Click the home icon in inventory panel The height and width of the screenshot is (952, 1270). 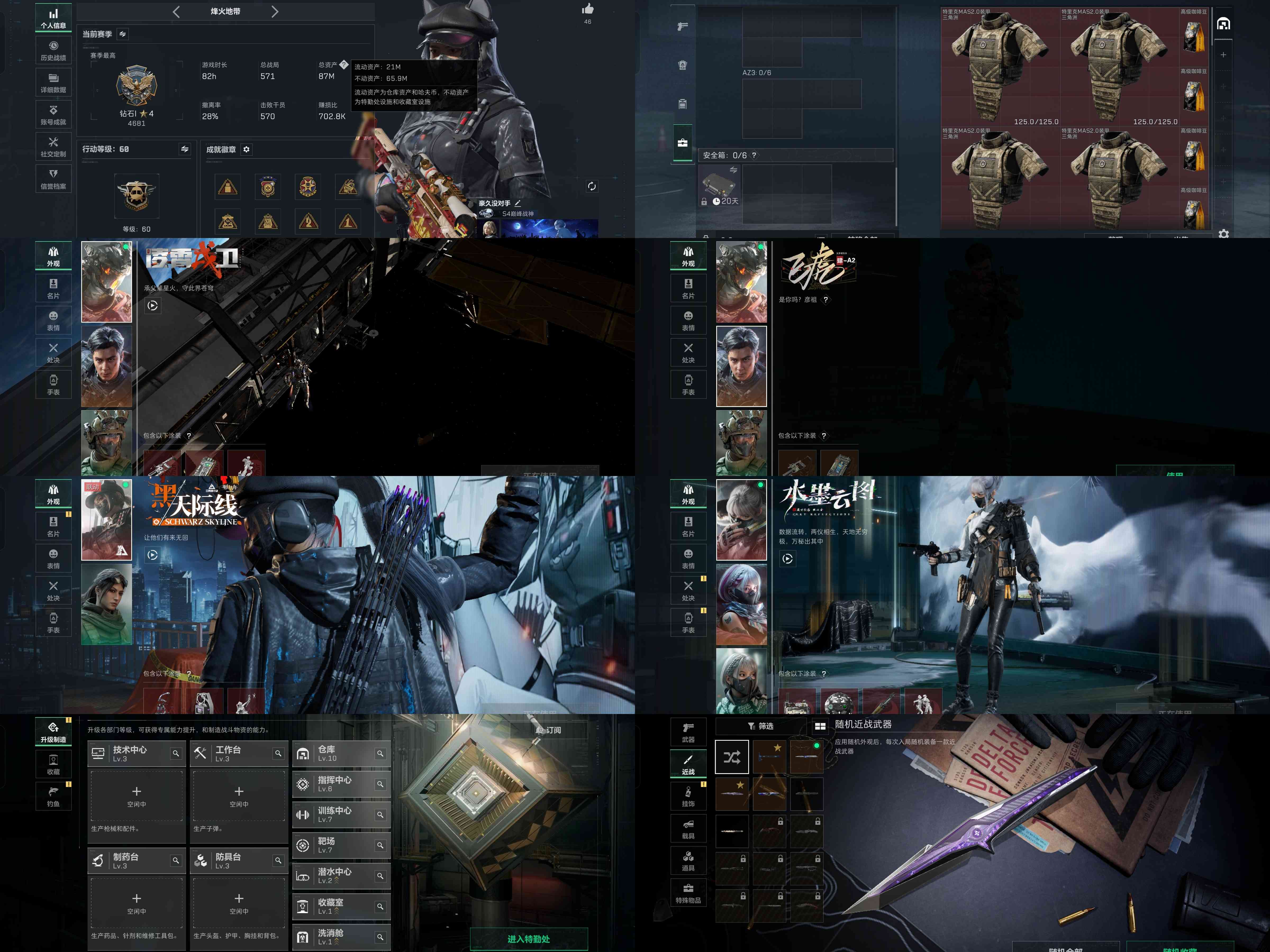1223,24
